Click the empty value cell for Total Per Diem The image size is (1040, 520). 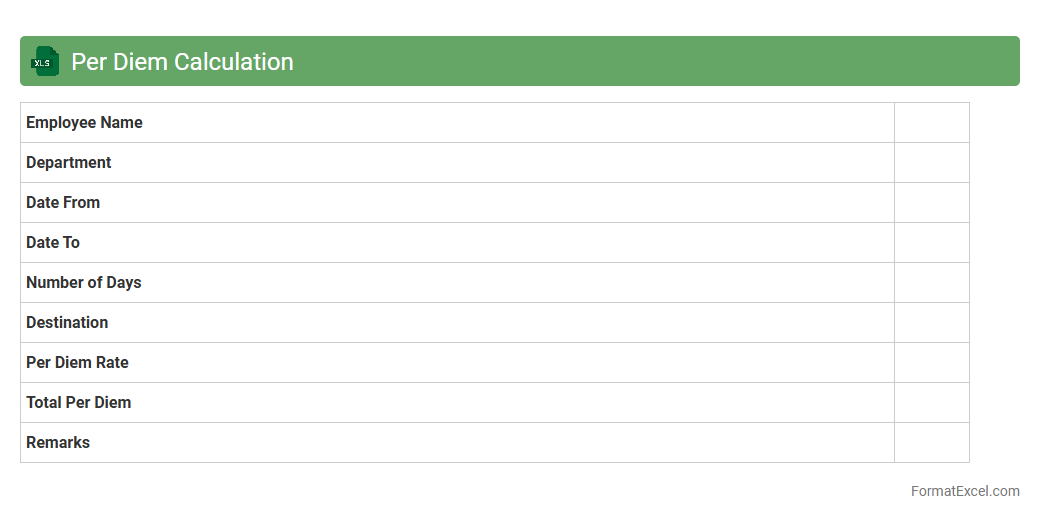[931, 403]
